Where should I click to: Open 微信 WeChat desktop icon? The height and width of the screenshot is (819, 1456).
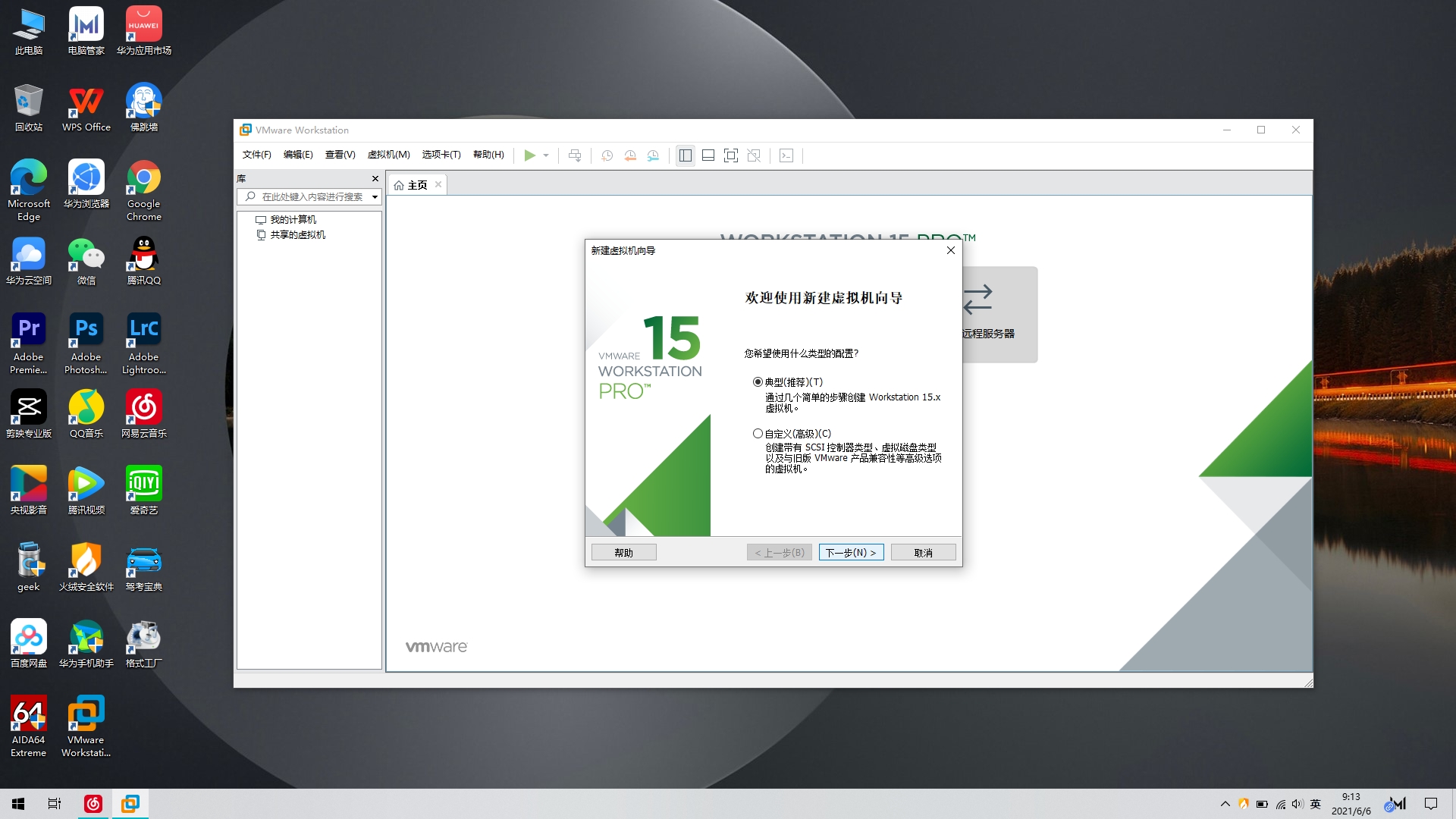(x=86, y=262)
